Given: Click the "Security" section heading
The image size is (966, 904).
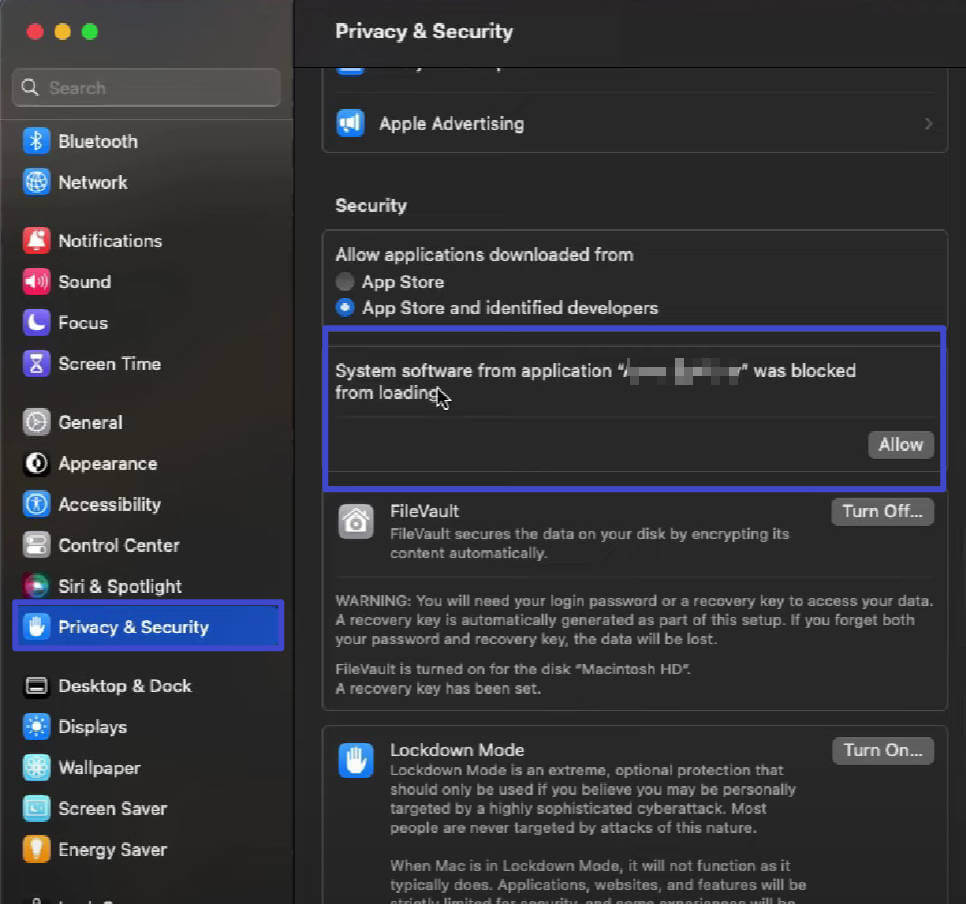Looking at the screenshot, I should tap(371, 205).
